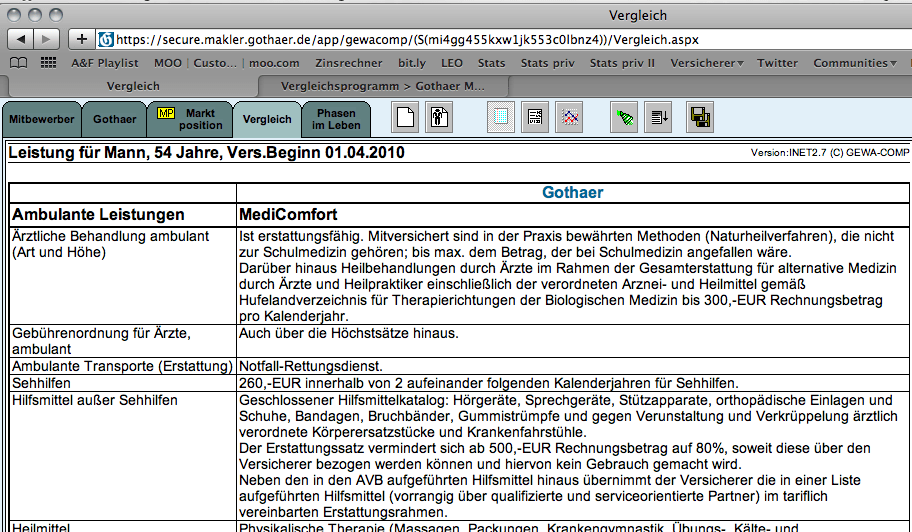Open the LEO bookmark
Viewport: 912px width, 532px height.
pos(452,63)
